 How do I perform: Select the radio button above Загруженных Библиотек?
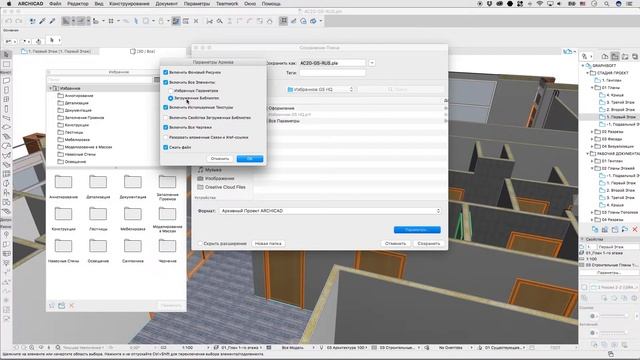coord(171,91)
